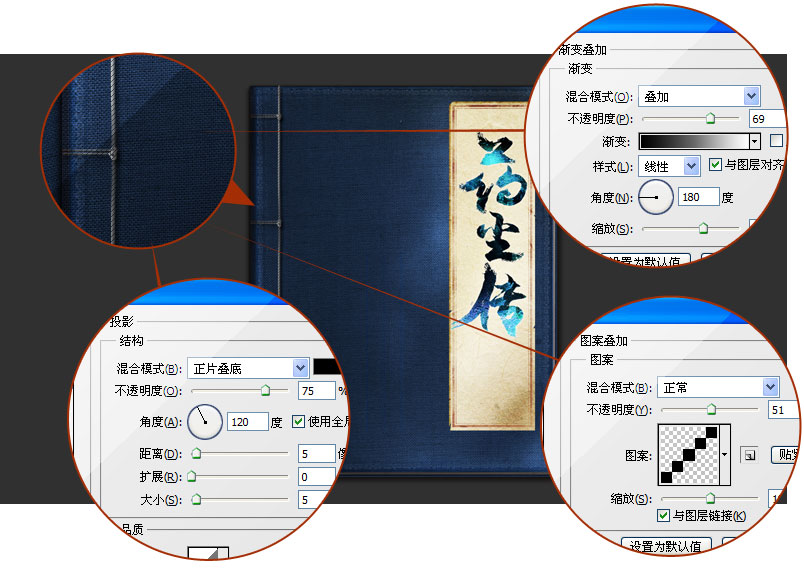Adjust Pattern Overlay 缩放 slider handle
This screenshot has width=804, height=570.
point(710,498)
